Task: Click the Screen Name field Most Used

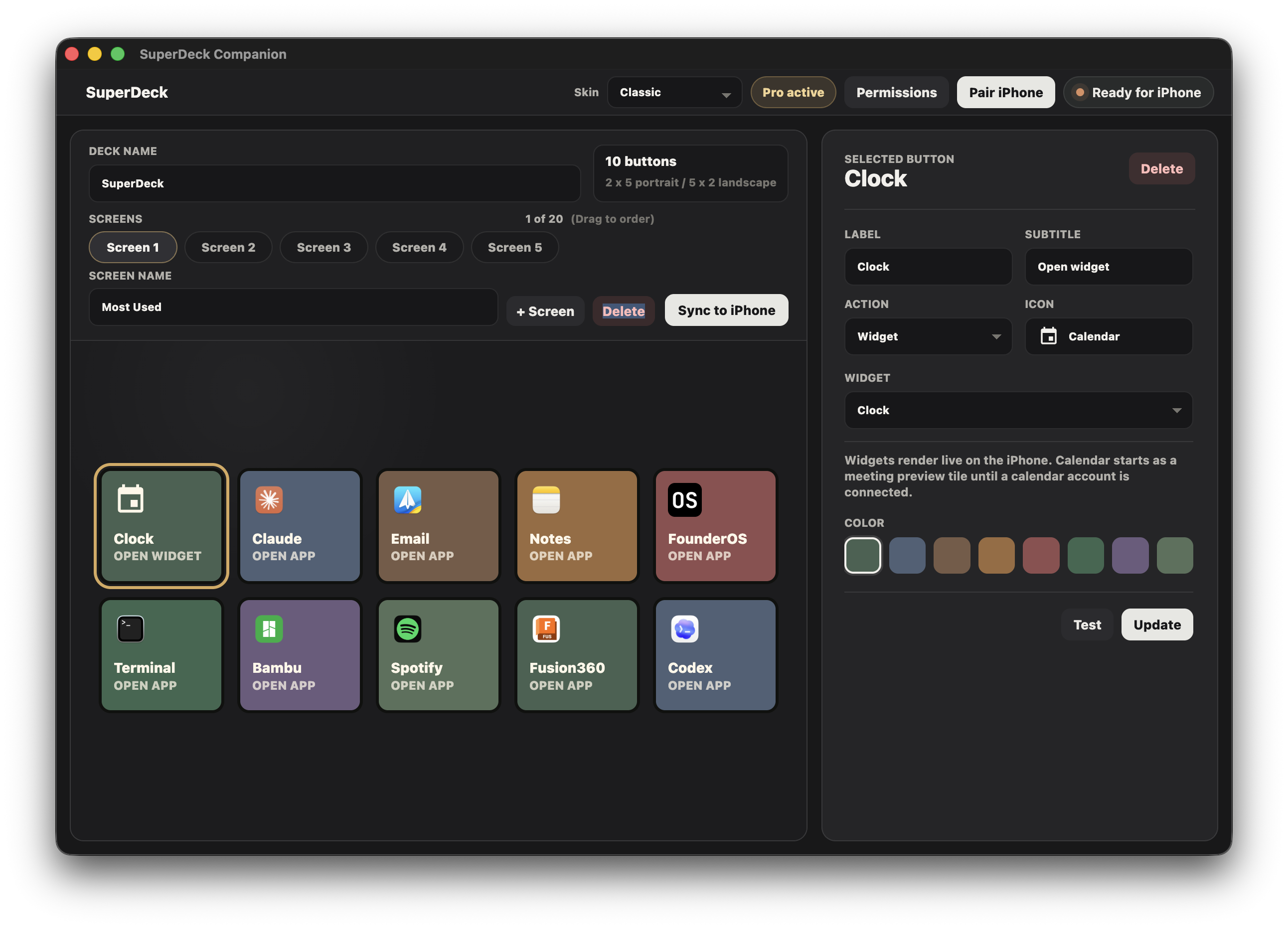Action: pyautogui.click(x=293, y=307)
